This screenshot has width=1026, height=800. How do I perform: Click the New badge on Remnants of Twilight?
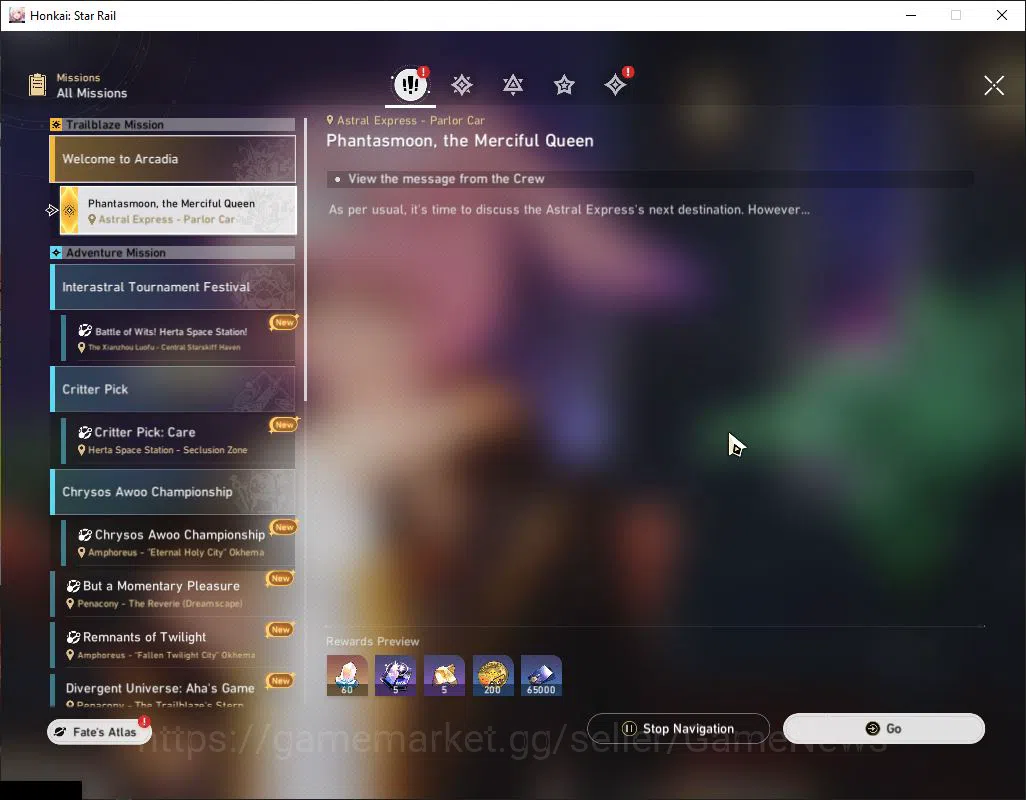tap(280, 629)
